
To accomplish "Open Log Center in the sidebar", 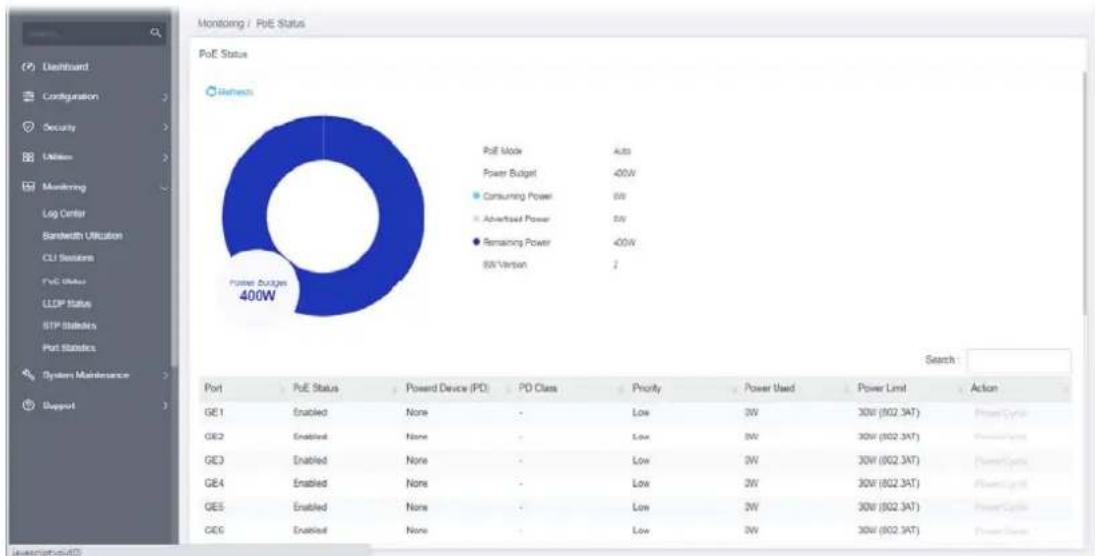I will click(64, 212).
